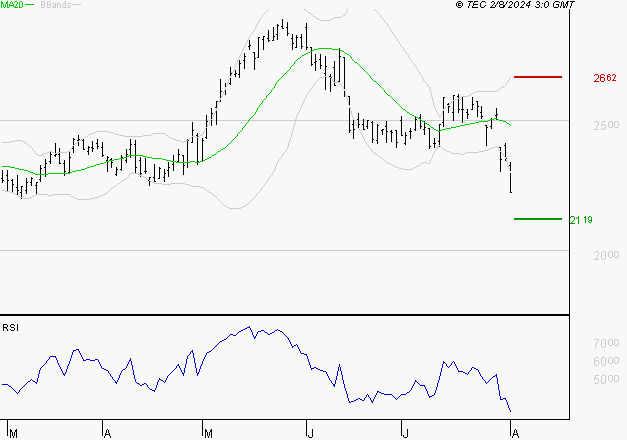This screenshot has width=627, height=440.
Task: Click the RSI 5000 axis label
Action: tap(606, 379)
